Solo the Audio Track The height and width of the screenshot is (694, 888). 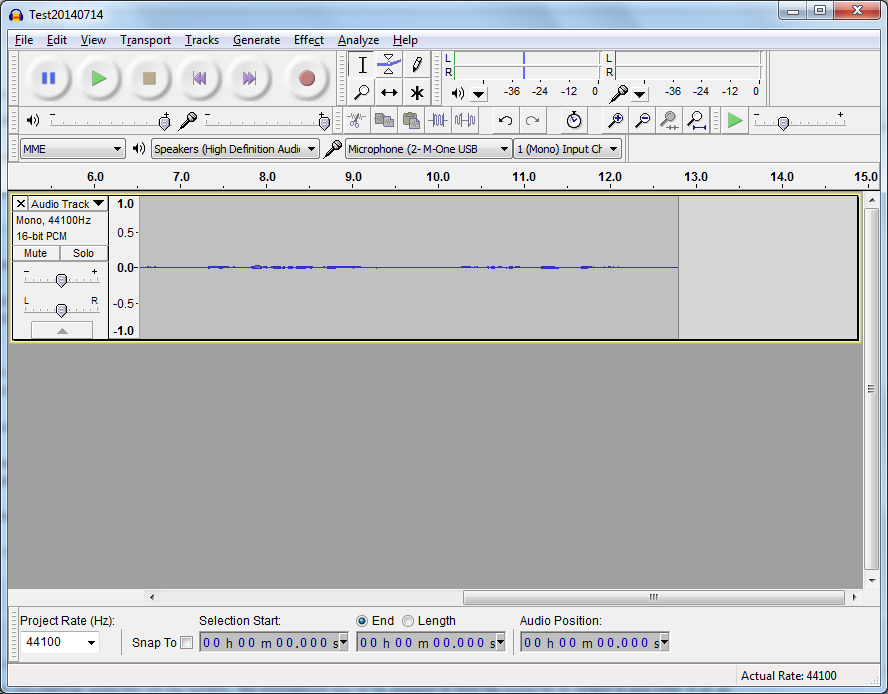point(83,253)
